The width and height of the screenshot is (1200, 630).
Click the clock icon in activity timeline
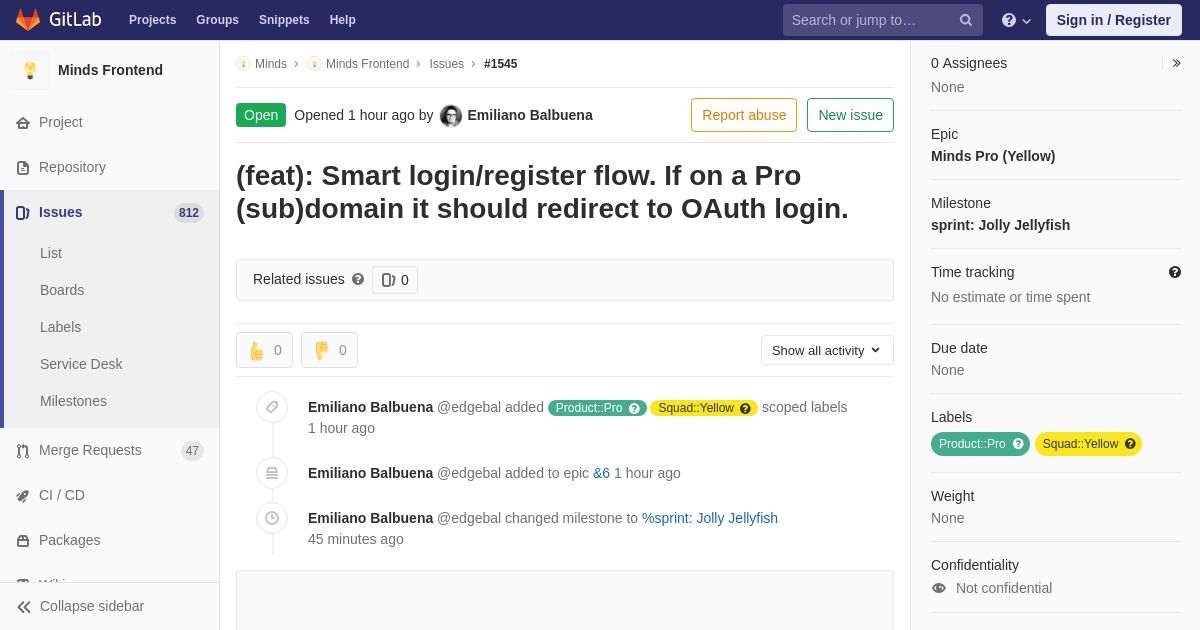pos(272,518)
